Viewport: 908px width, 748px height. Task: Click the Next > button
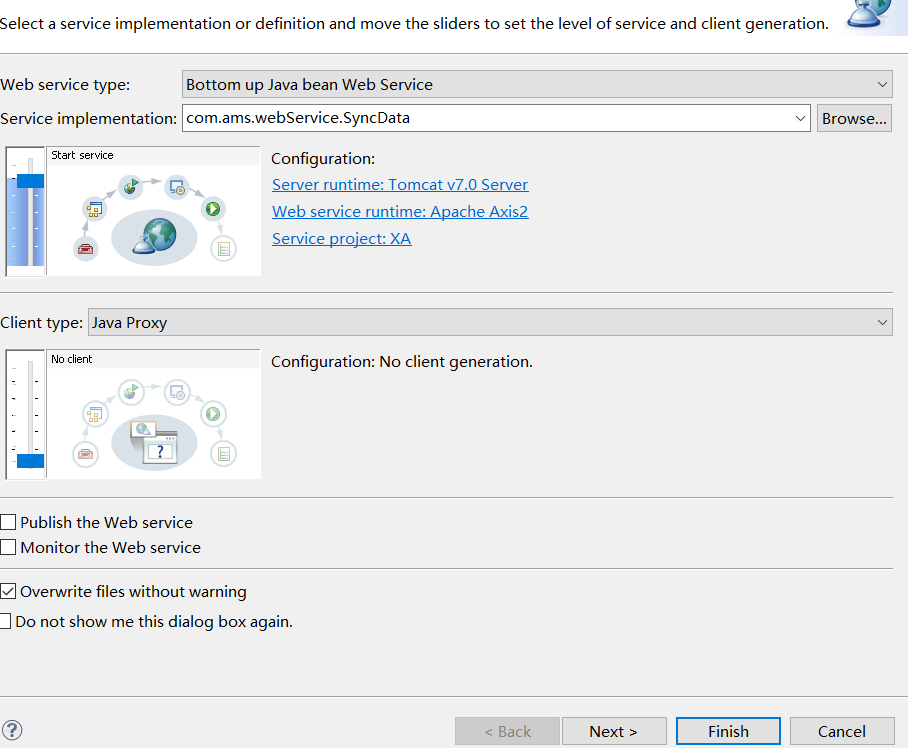pos(614,731)
